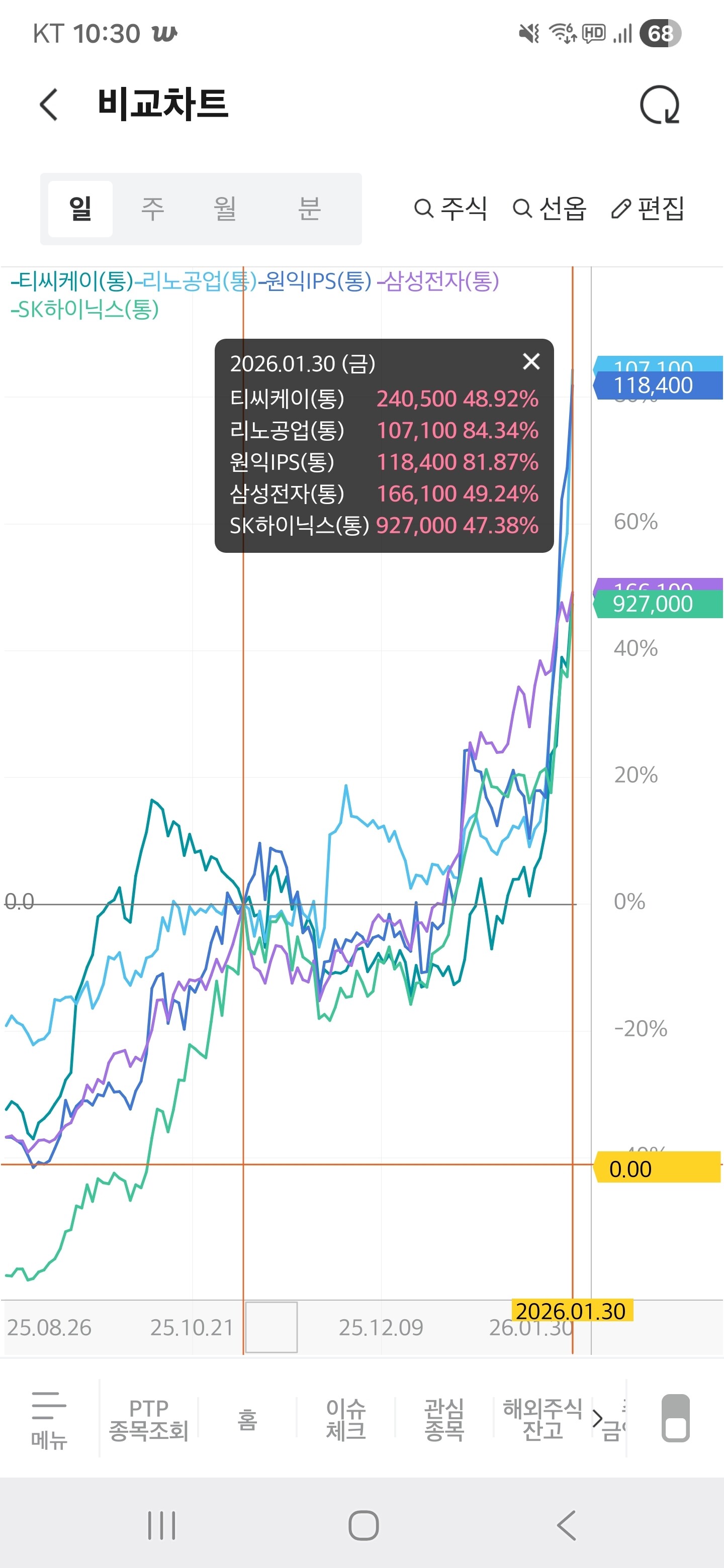Select the 일 daily period
Screen dimensions: 724x1568
click(x=80, y=209)
